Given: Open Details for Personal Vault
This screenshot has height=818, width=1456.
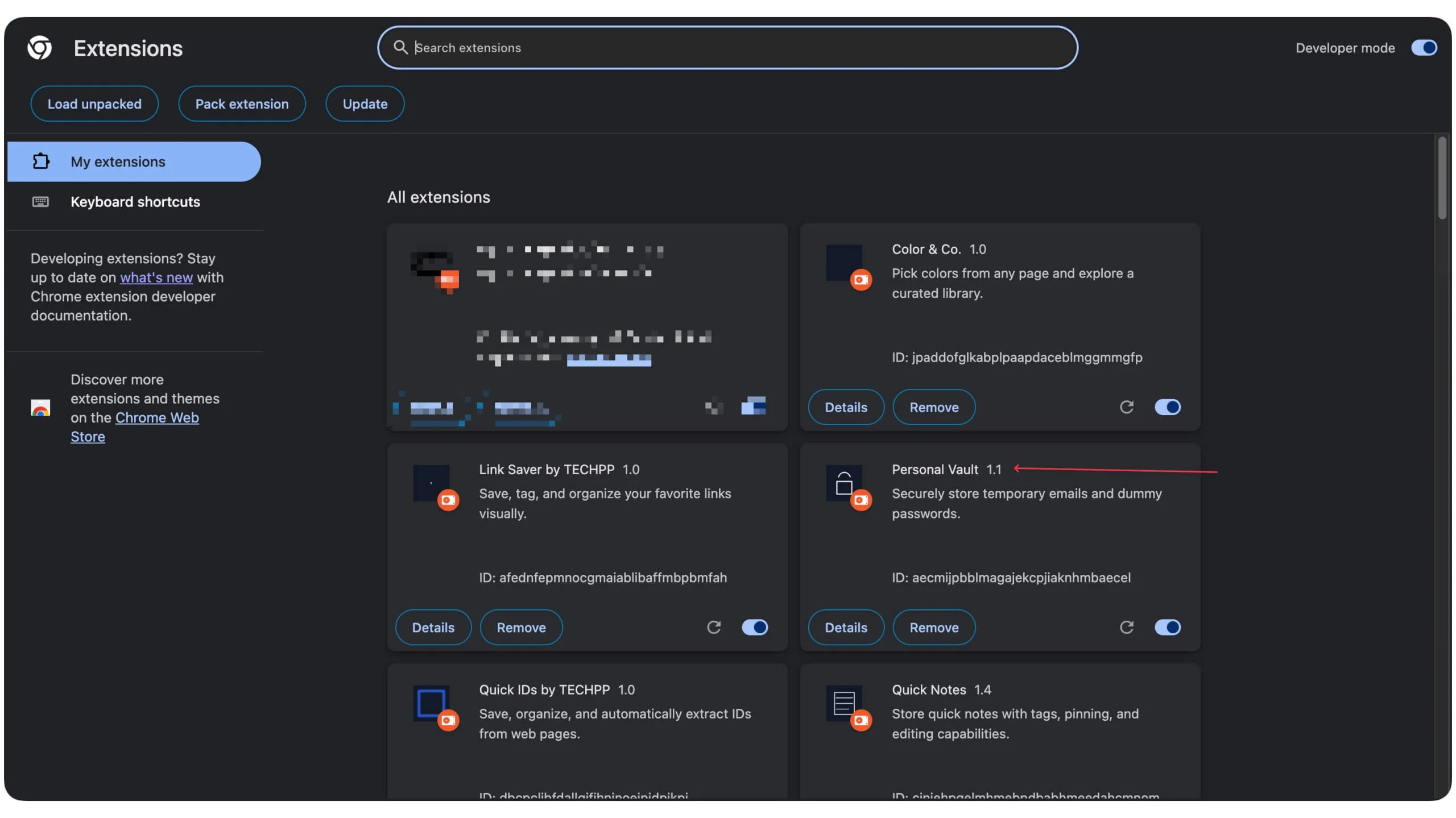Looking at the screenshot, I should point(846,627).
